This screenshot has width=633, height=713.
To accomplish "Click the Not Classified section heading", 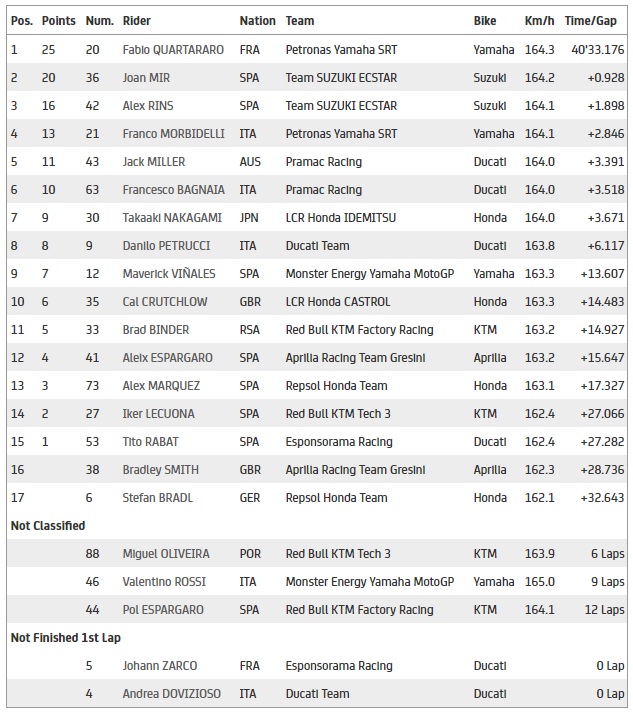I will tap(48, 525).
